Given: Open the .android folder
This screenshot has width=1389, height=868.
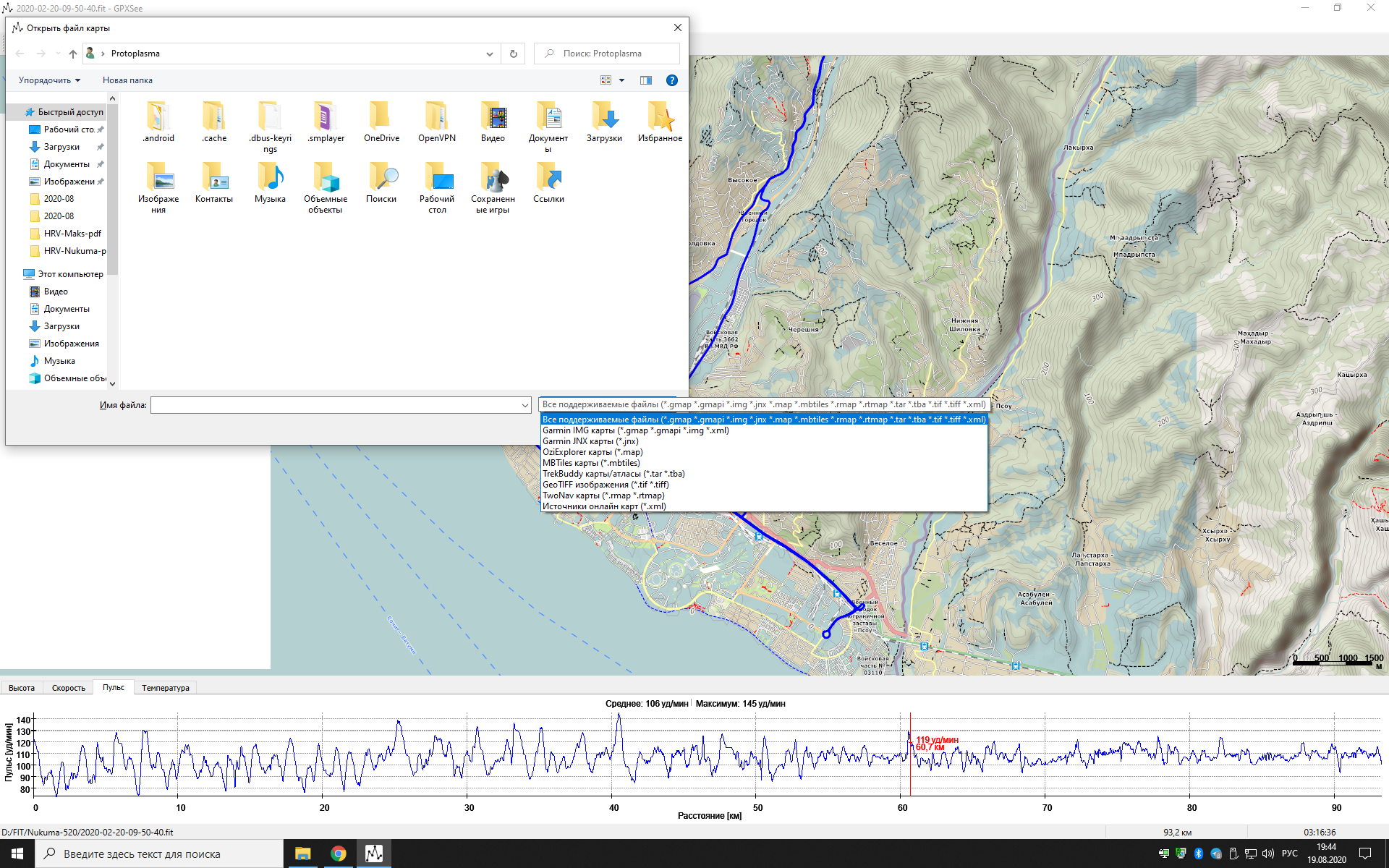Looking at the screenshot, I should pyautogui.click(x=158, y=122).
